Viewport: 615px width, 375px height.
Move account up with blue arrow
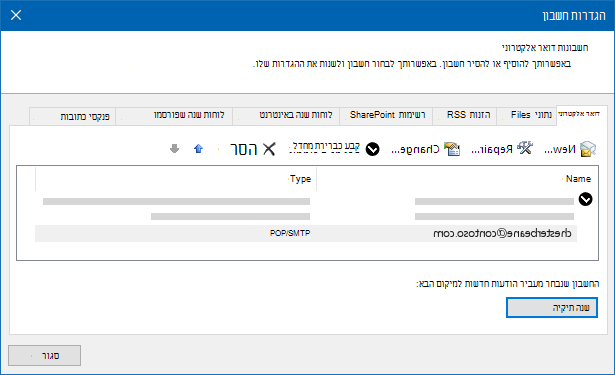[x=198, y=149]
